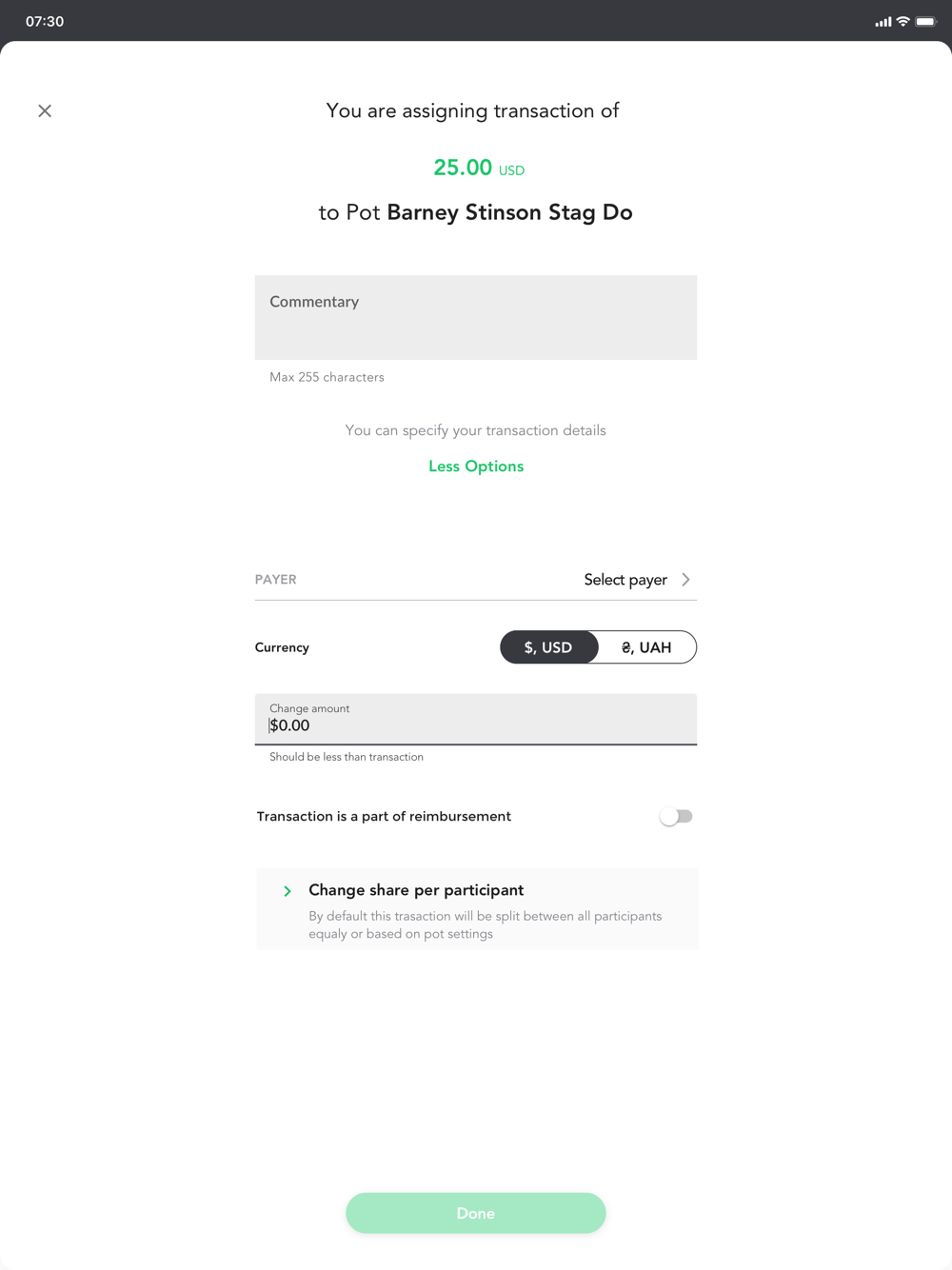Focus the Commentary text field
The width and height of the screenshot is (952, 1270).
pos(476,318)
